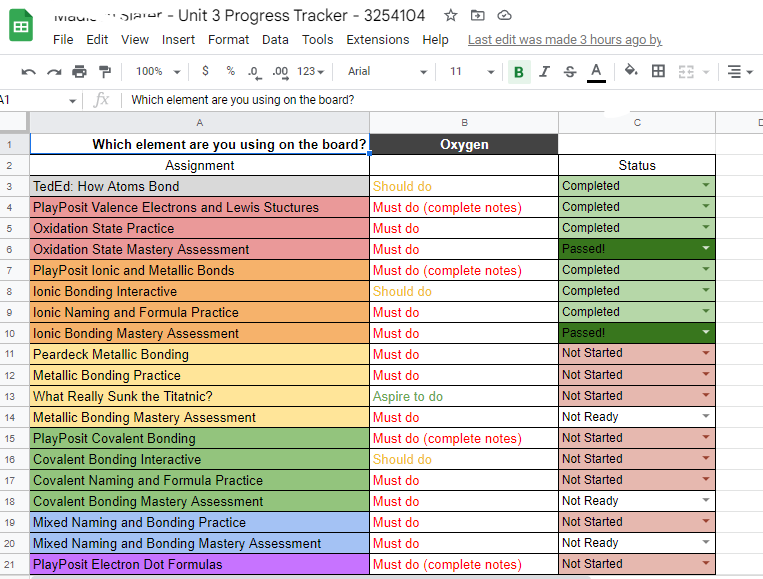Open the Extensions menu
The image size is (763, 579).
pos(378,40)
